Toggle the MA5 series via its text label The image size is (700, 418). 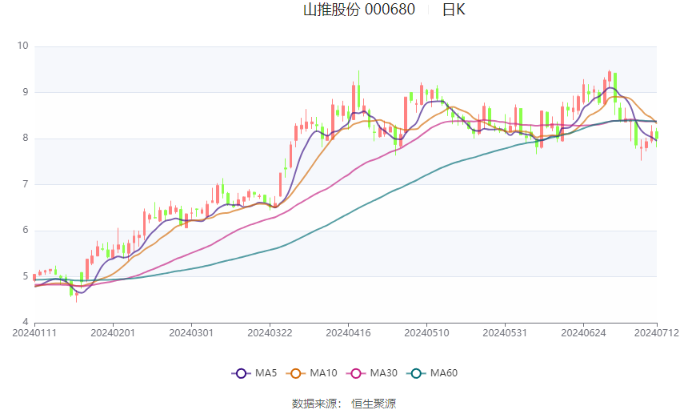[265, 373]
